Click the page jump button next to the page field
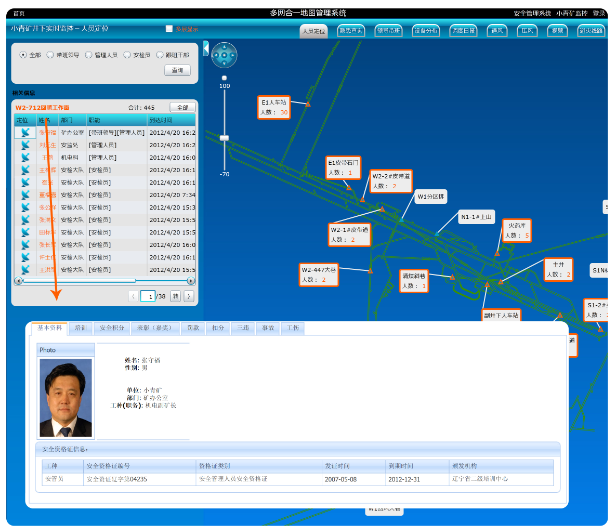The image size is (615, 532). pos(175,296)
